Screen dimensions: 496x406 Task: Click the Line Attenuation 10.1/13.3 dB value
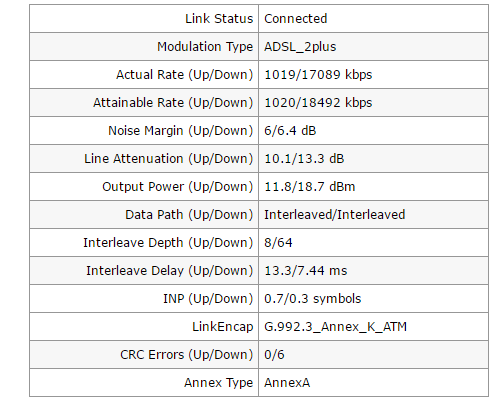coord(304,159)
